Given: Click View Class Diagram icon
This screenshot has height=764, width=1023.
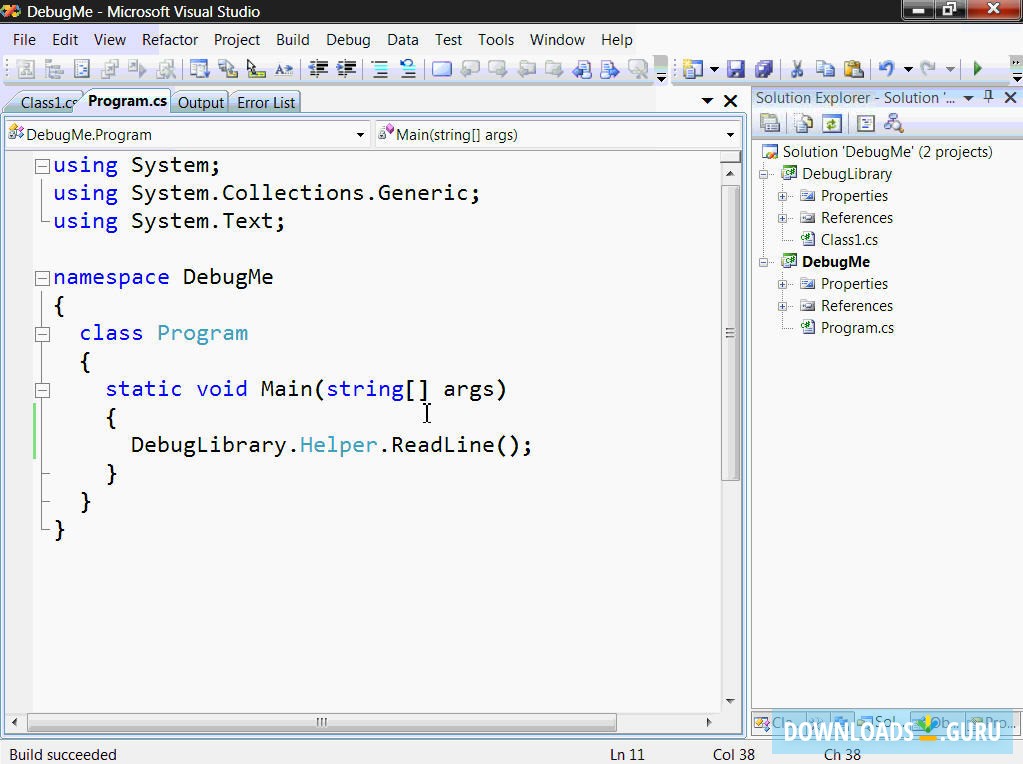Looking at the screenshot, I should point(894,123).
